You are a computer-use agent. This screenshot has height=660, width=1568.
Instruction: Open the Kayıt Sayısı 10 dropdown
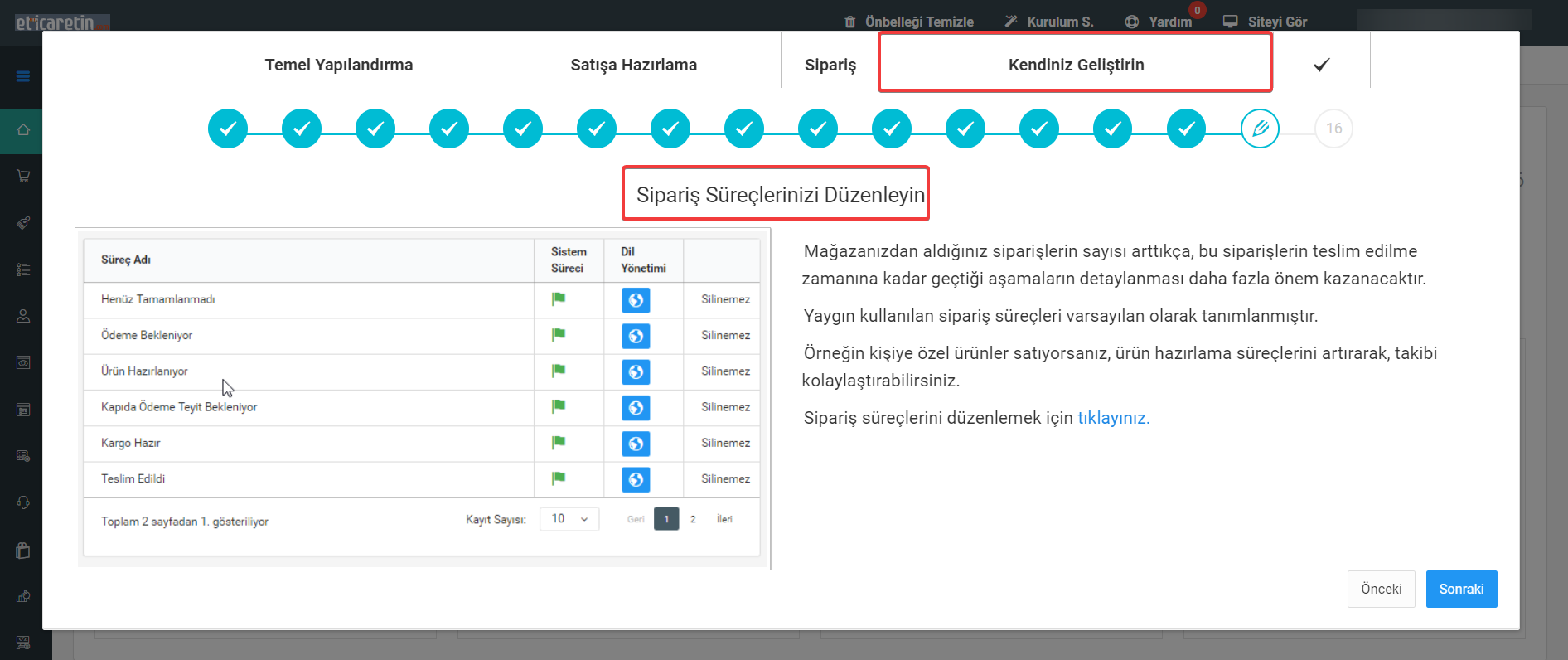pyautogui.click(x=569, y=519)
